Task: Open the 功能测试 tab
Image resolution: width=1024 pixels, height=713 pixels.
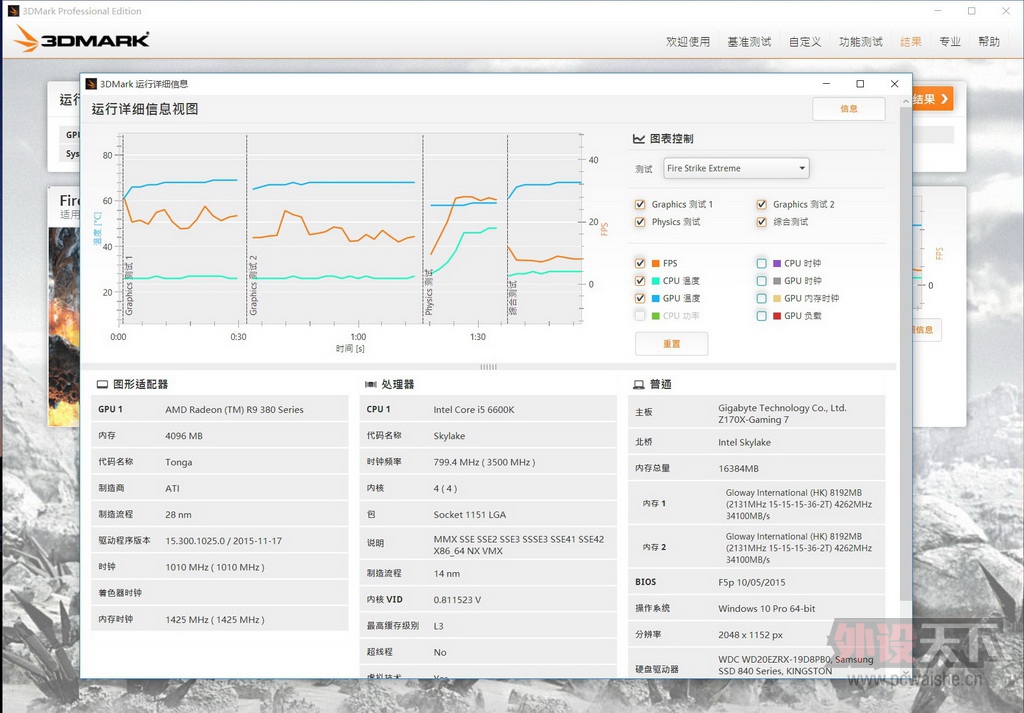Action: point(860,42)
